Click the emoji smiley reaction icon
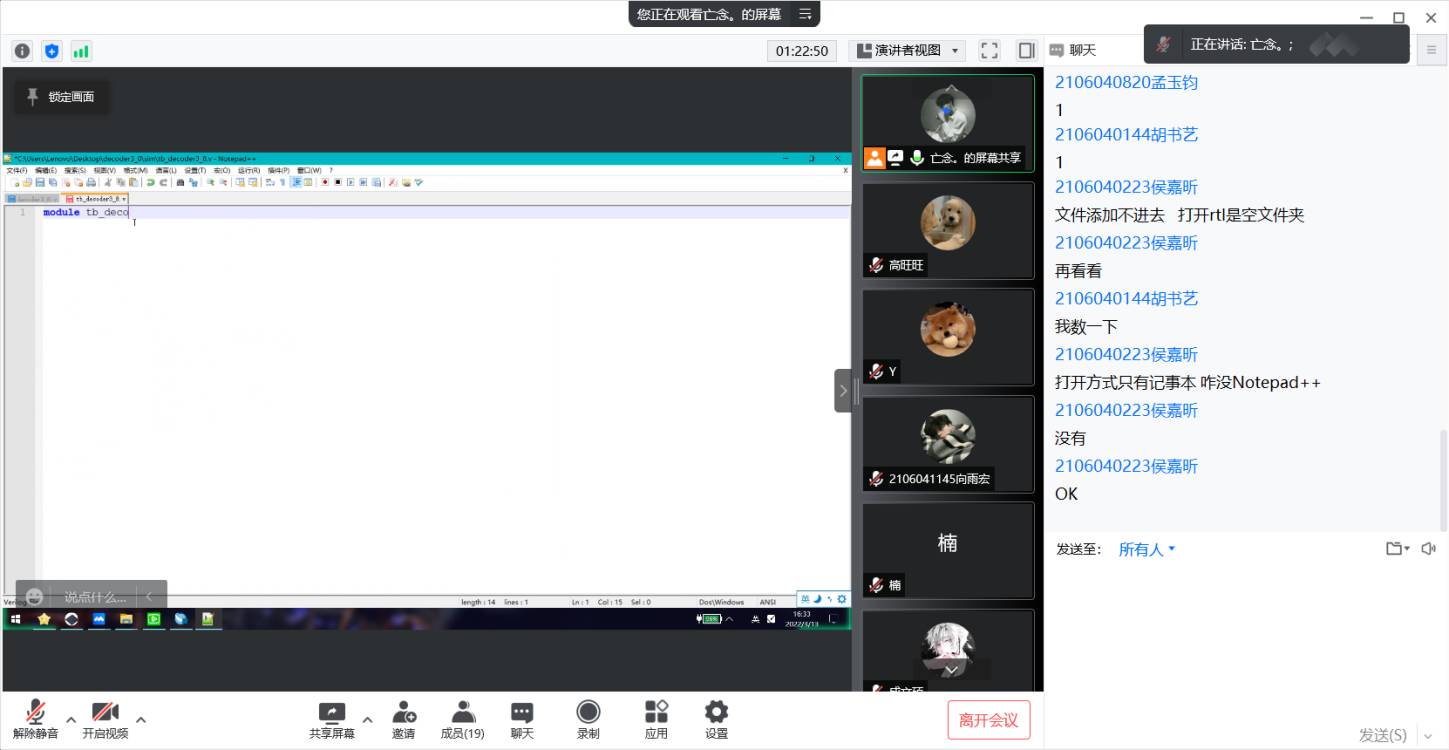 point(35,597)
